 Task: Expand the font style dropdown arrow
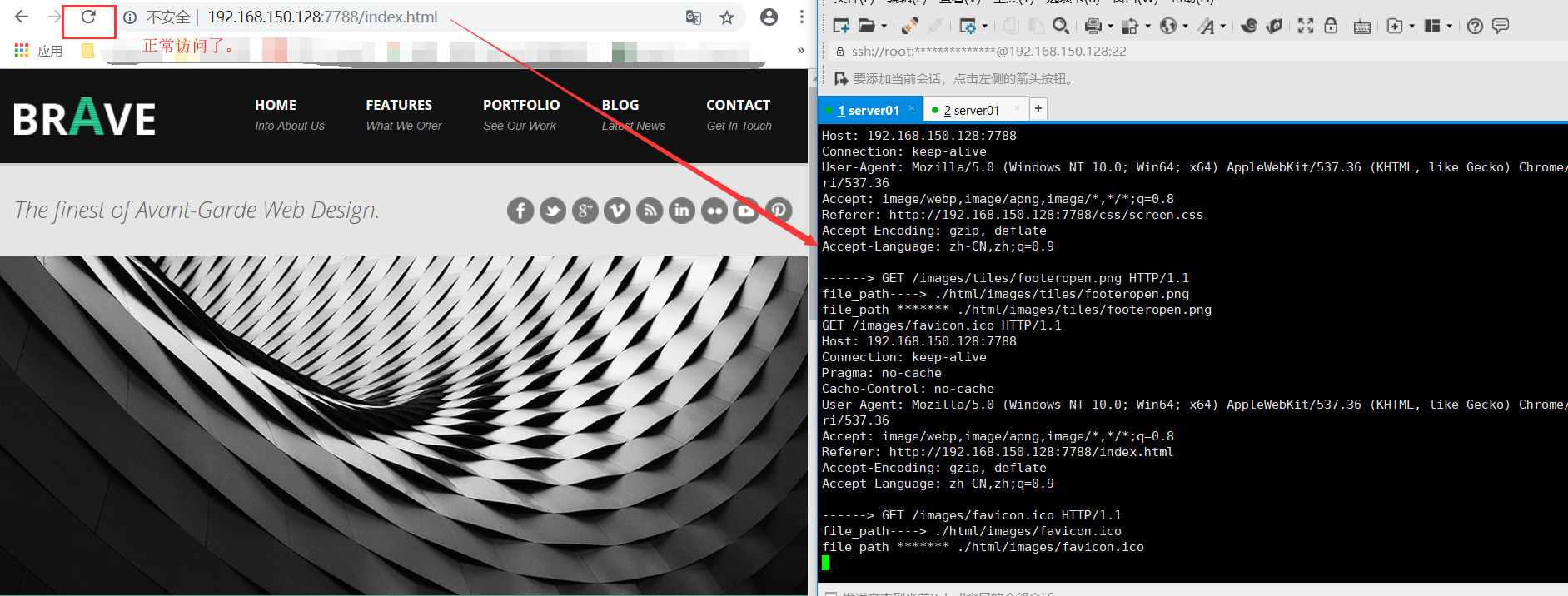click(x=1222, y=27)
